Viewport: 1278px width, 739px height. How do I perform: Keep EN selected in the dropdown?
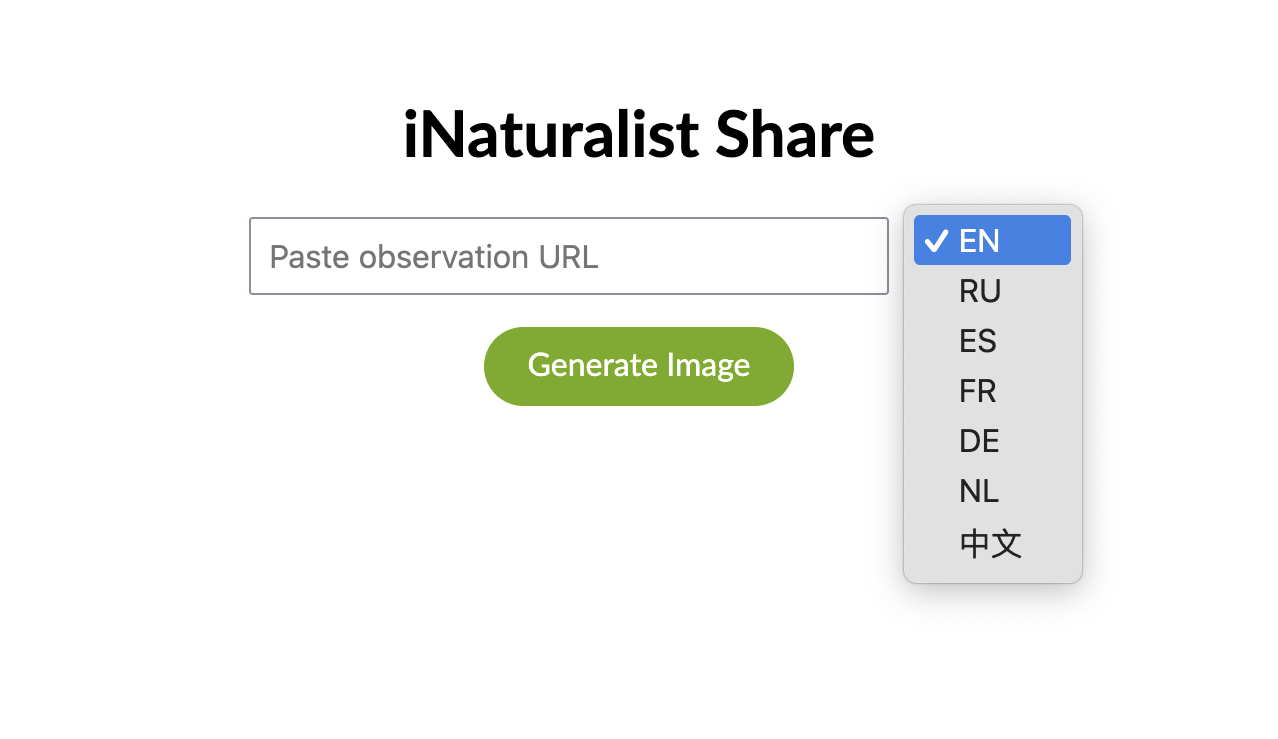pyautogui.click(x=990, y=241)
